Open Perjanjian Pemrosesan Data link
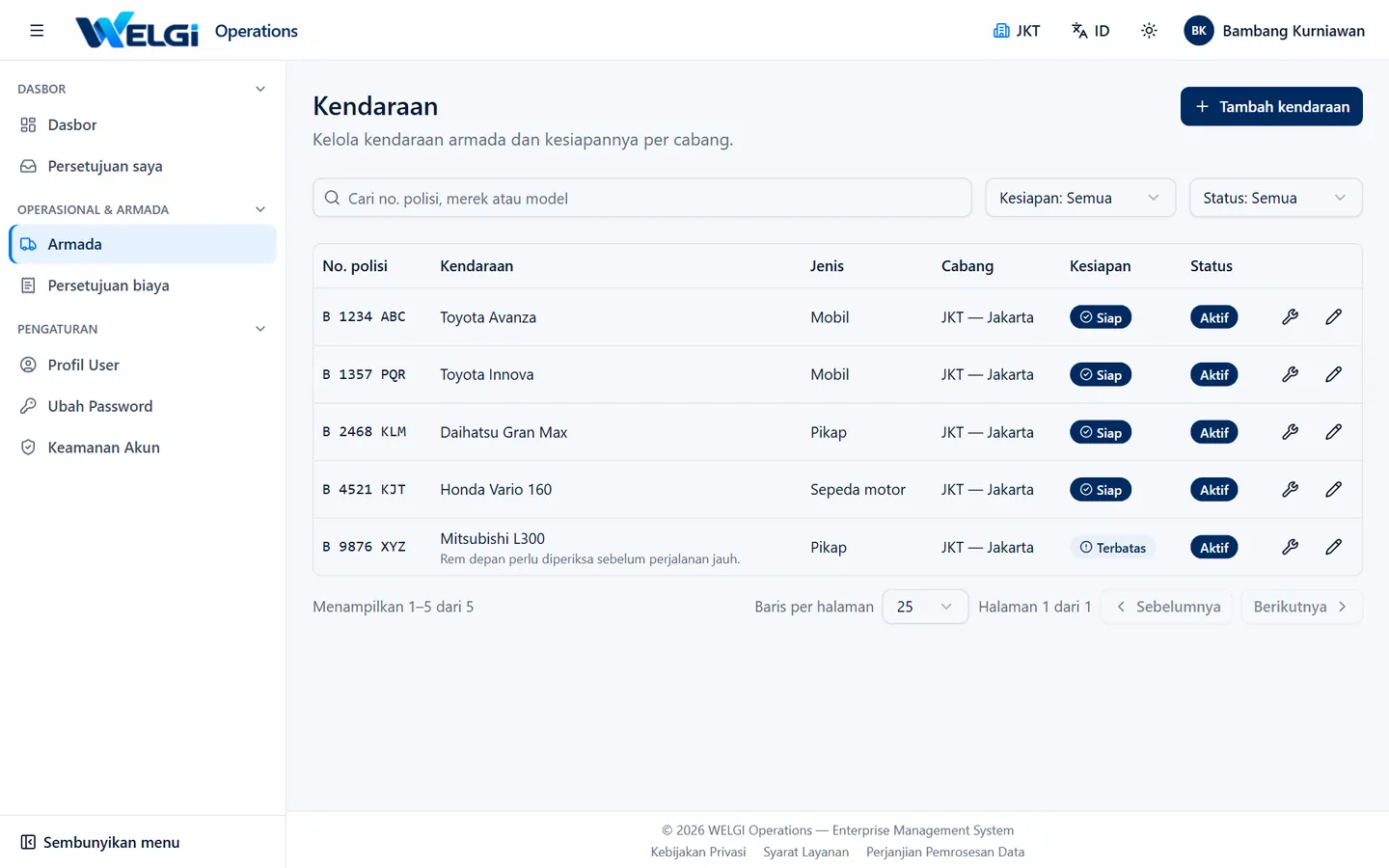 [945, 852]
